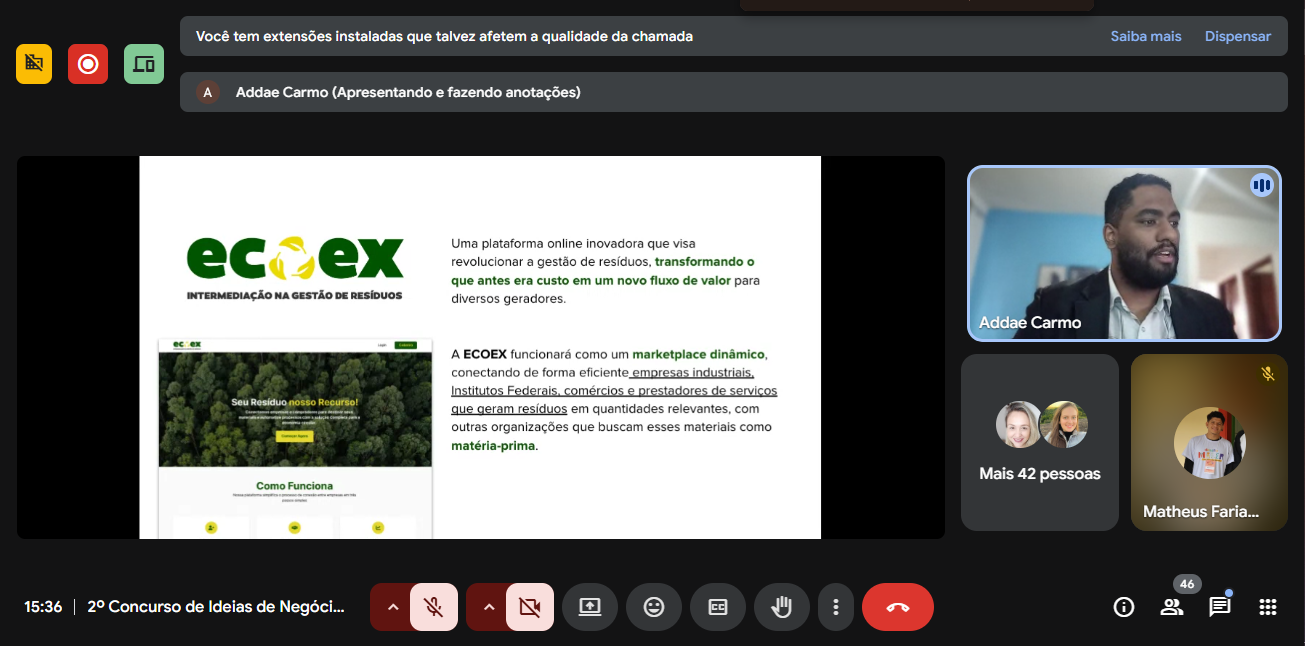Open the three-dot more options menu

[x=835, y=607]
